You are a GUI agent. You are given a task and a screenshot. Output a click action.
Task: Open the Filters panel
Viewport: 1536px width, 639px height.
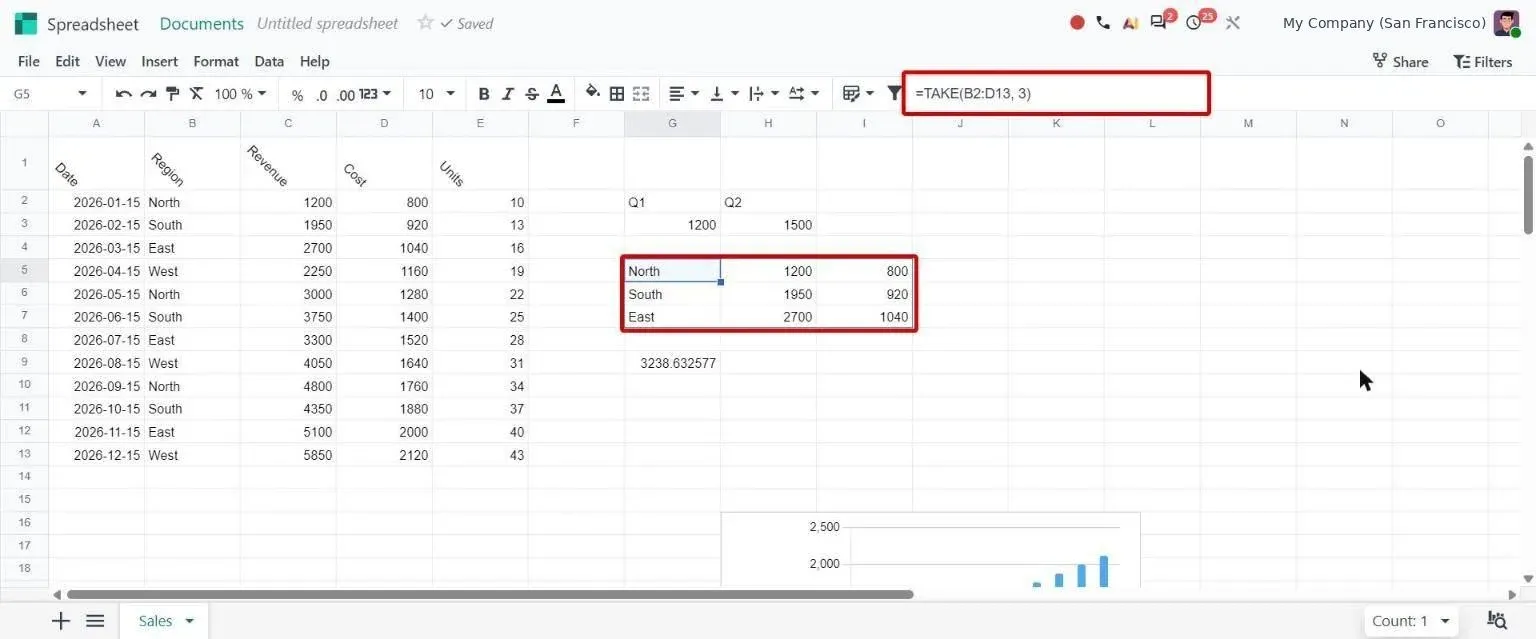1483,62
